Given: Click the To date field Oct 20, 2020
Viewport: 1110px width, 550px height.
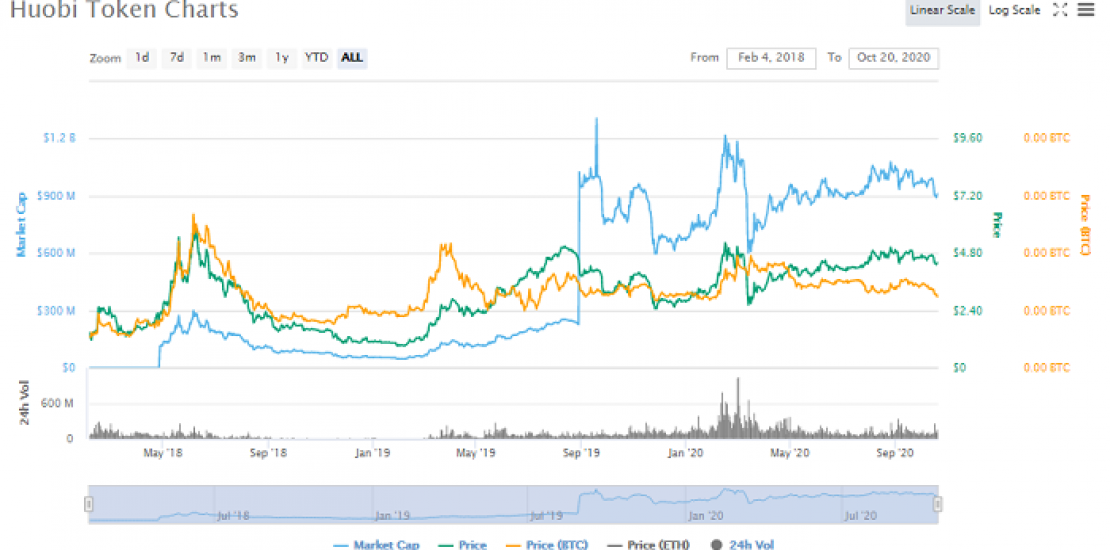Looking at the screenshot, I should [893, 58].
